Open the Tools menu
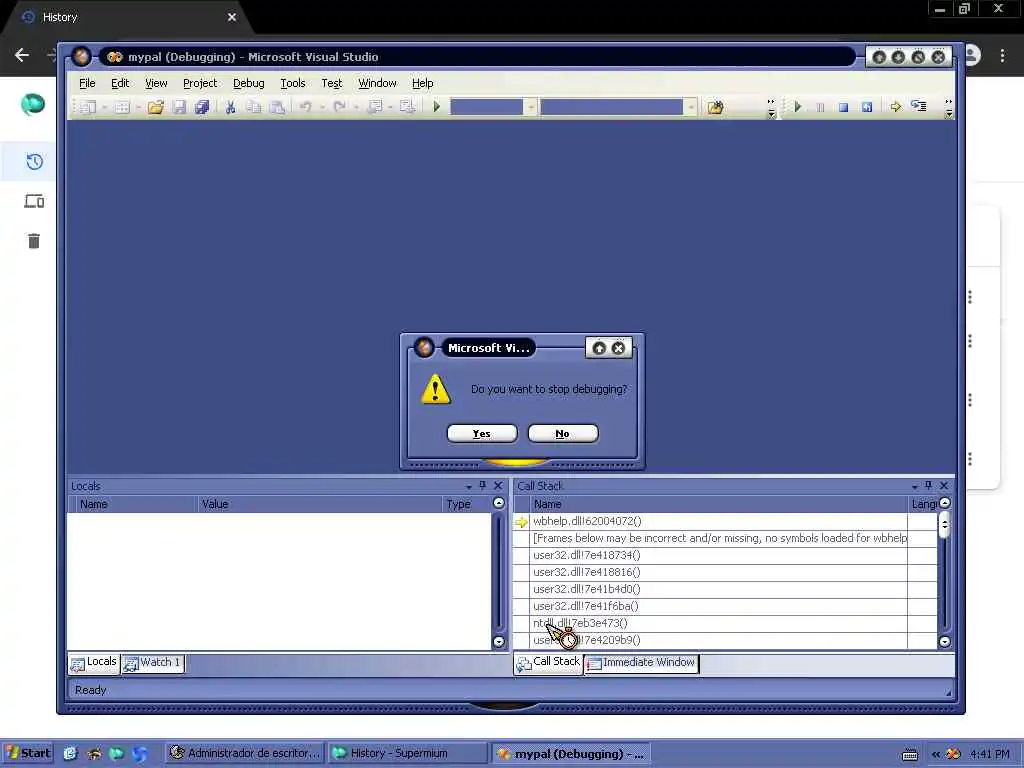 coord(293,83)
